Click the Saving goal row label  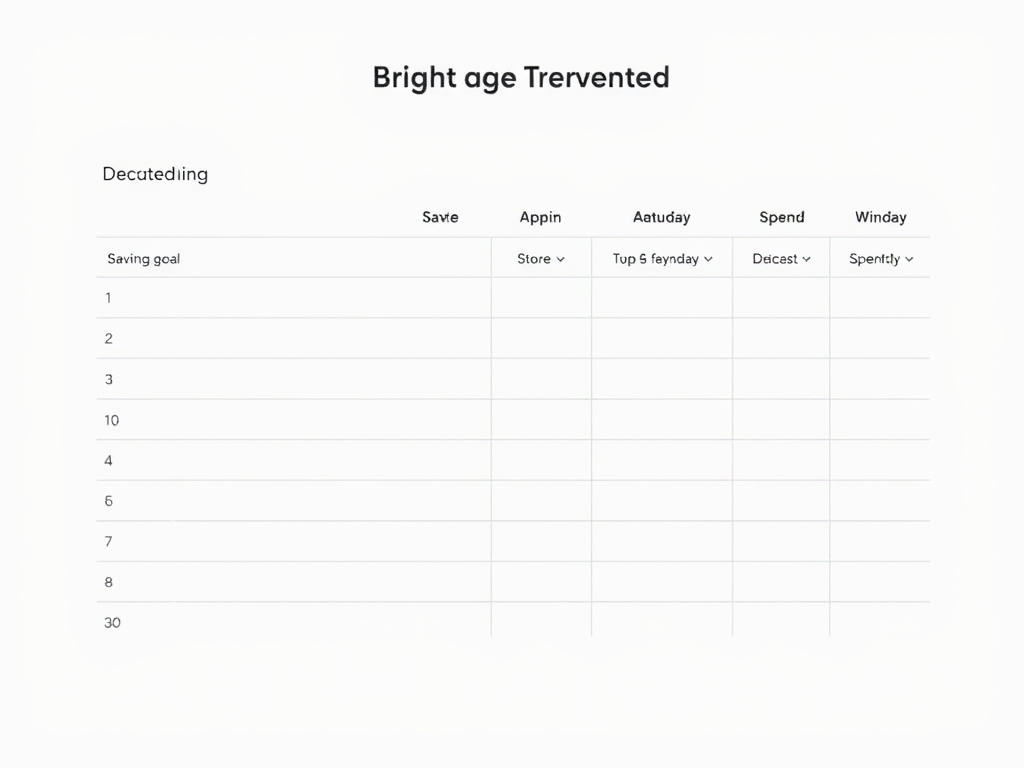point(144,259)
